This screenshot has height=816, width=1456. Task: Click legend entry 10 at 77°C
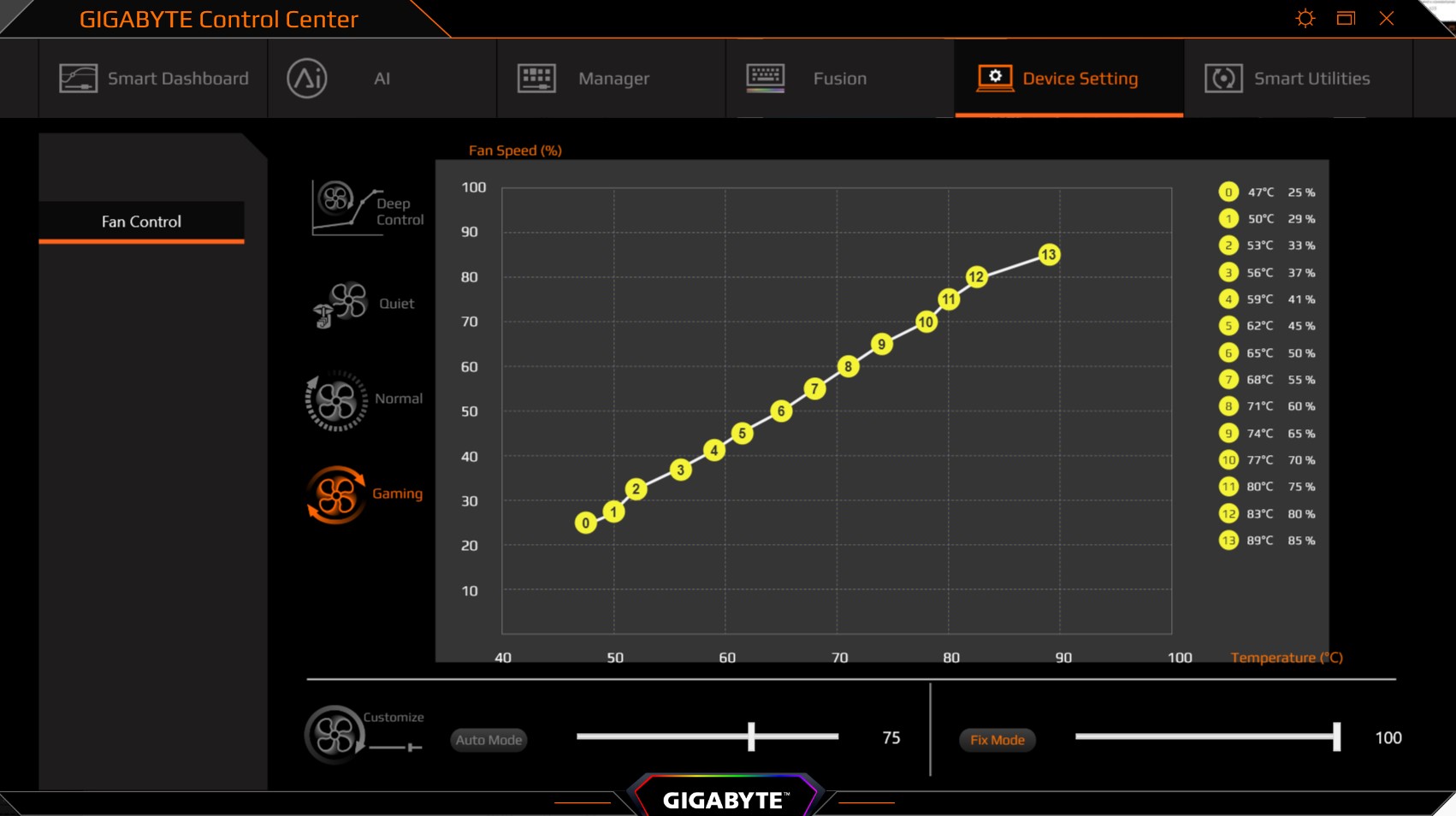(1267, 460)
